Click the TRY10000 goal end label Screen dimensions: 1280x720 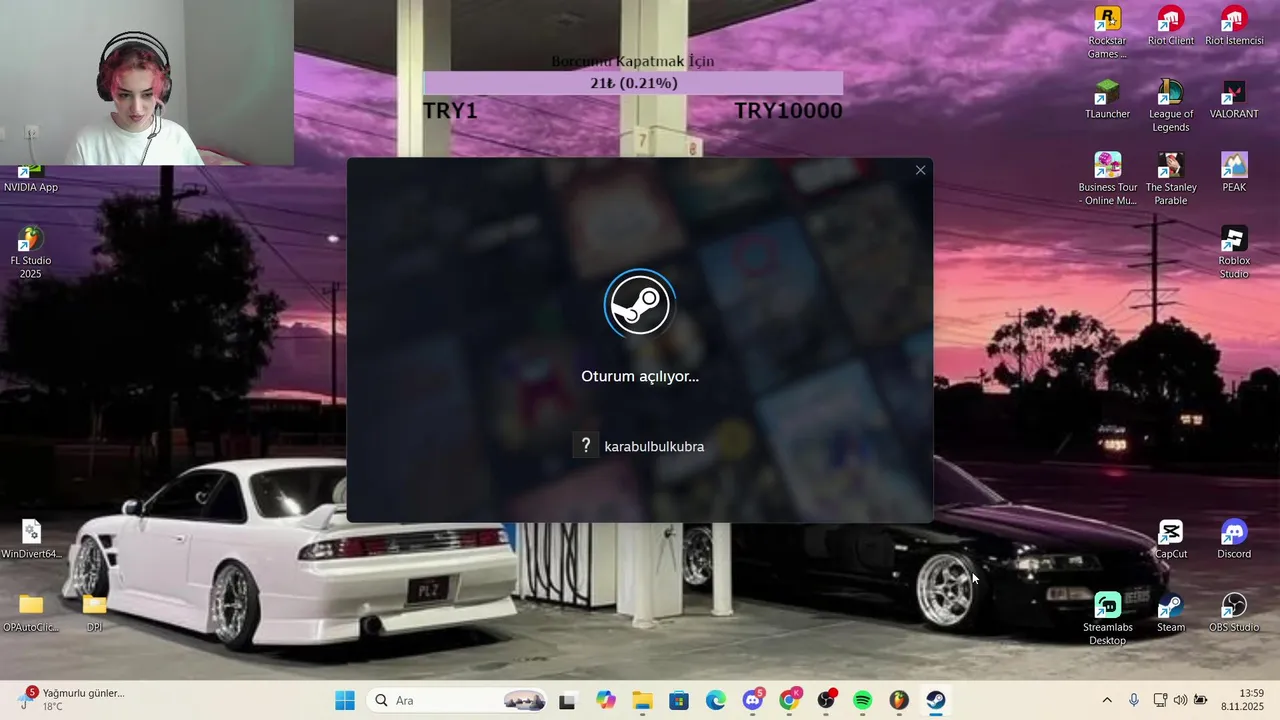[788, 110]
